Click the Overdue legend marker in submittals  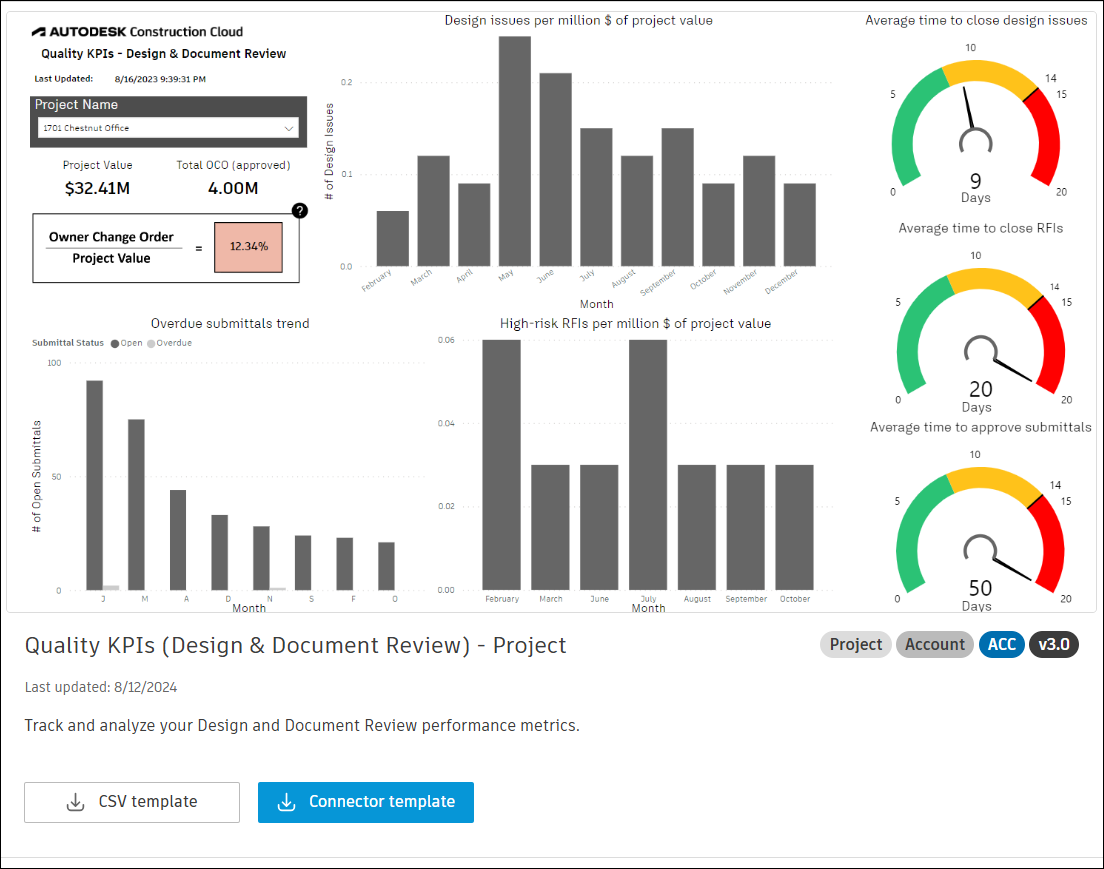click(x=151, y=344)
